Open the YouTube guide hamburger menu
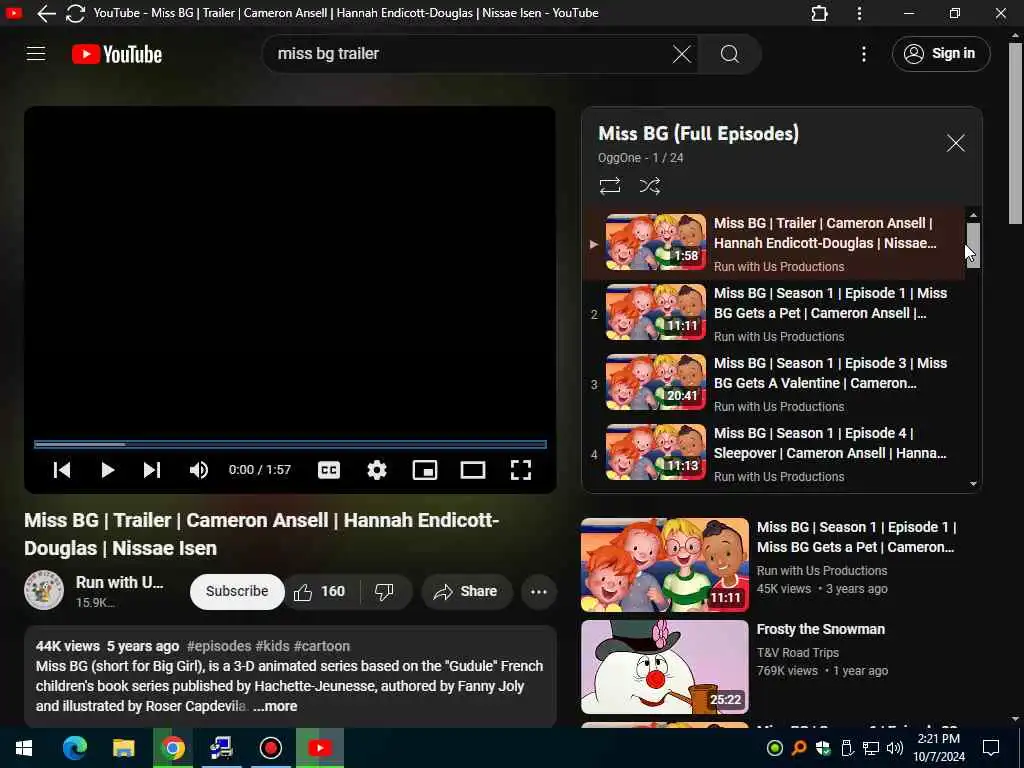The image size is (1024, 768). [36, 54]
